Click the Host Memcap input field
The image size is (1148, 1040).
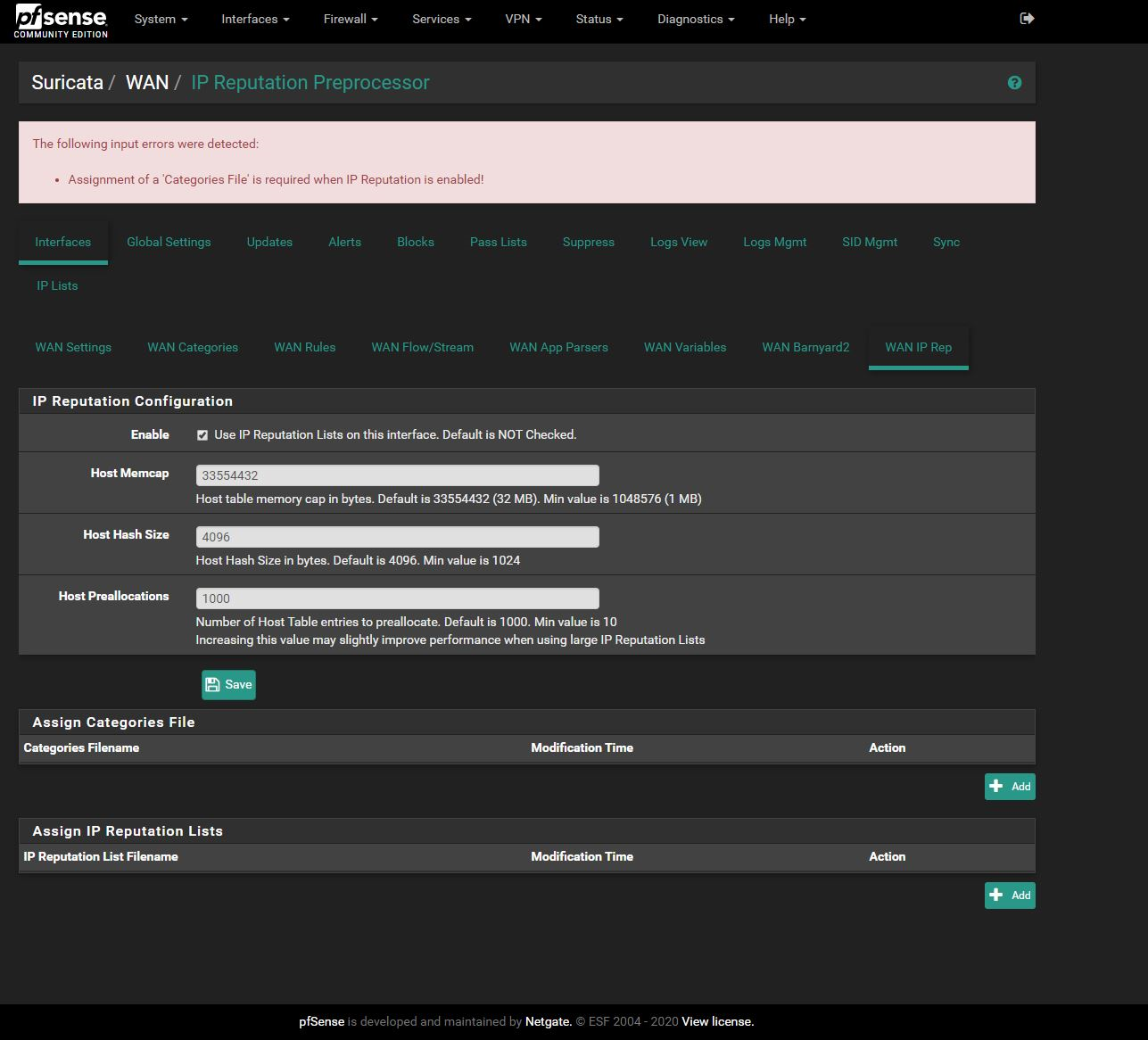pyautogui.click(x=398, y=475)
